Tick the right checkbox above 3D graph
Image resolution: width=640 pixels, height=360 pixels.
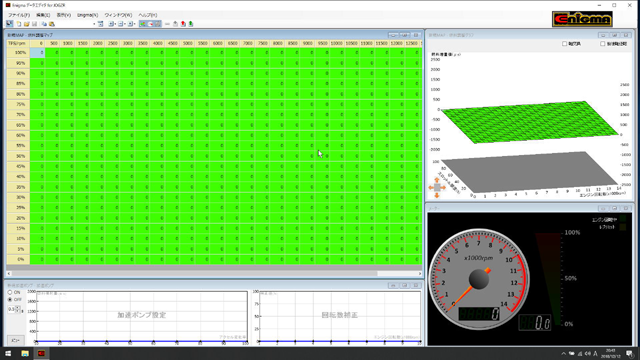pos(602,44)
